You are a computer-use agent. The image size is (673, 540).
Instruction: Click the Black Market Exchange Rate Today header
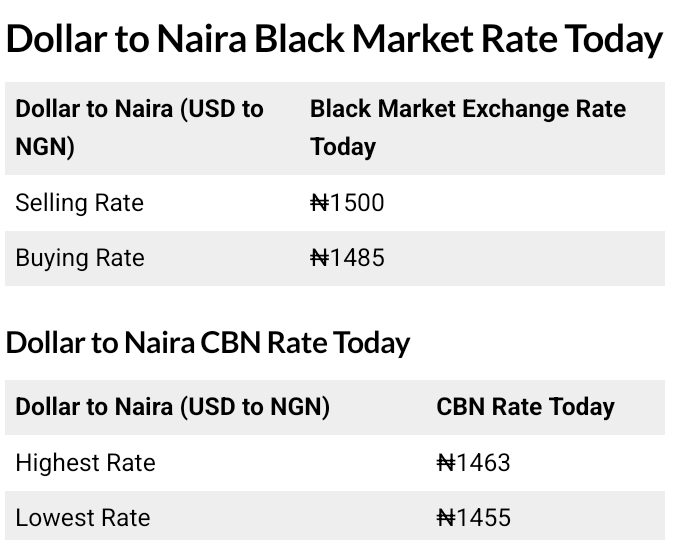(467, 127)
